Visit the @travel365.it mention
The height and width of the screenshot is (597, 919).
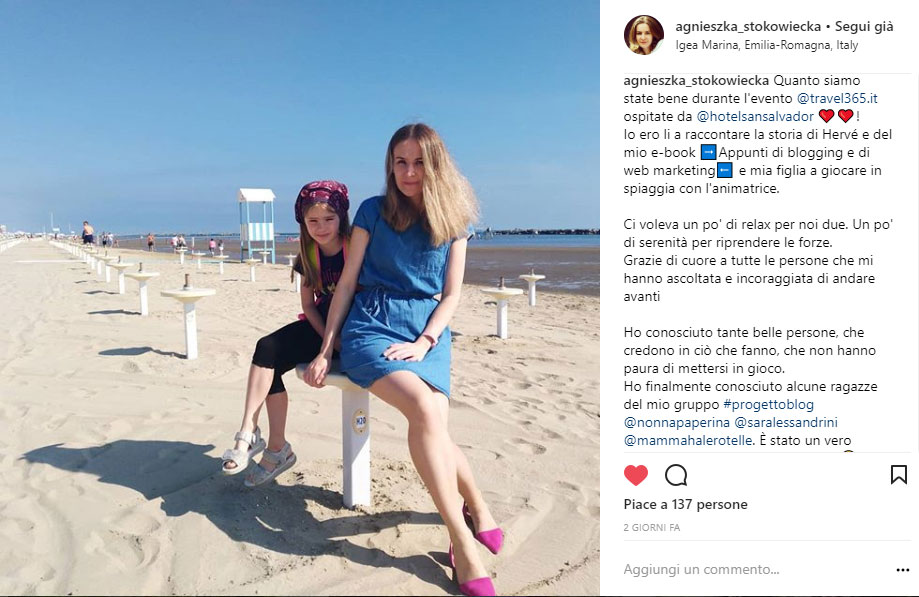(x=837, y=98)
